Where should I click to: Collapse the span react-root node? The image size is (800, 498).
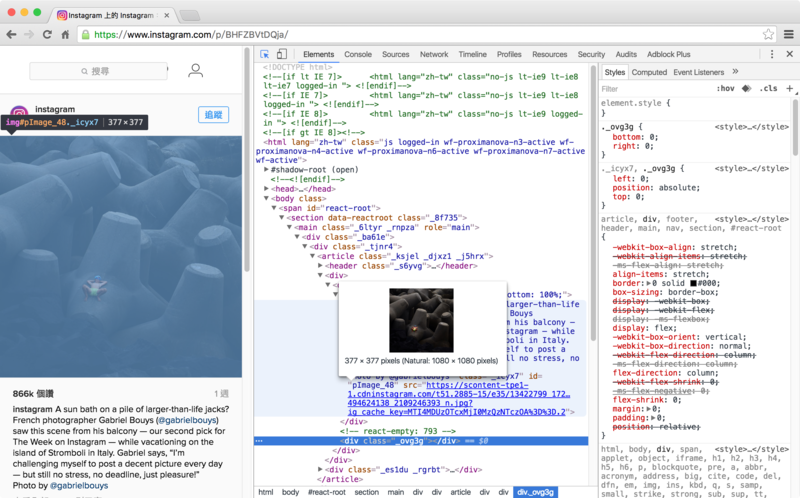pos(274,208)
